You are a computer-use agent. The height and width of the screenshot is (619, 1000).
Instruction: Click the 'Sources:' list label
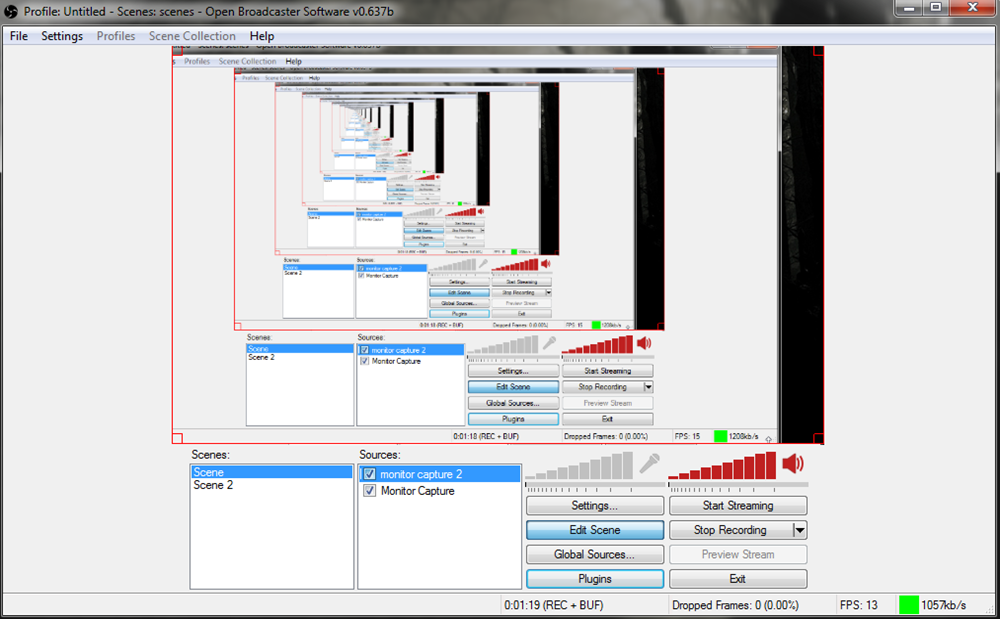[379, 455]
